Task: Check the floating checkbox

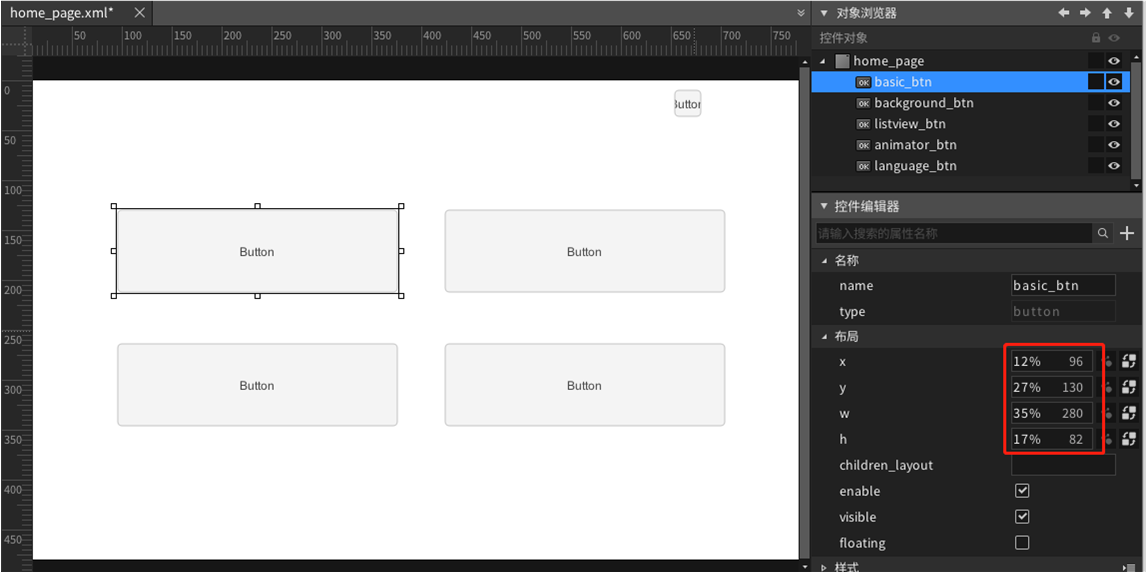Action: tap(1023, 543)
